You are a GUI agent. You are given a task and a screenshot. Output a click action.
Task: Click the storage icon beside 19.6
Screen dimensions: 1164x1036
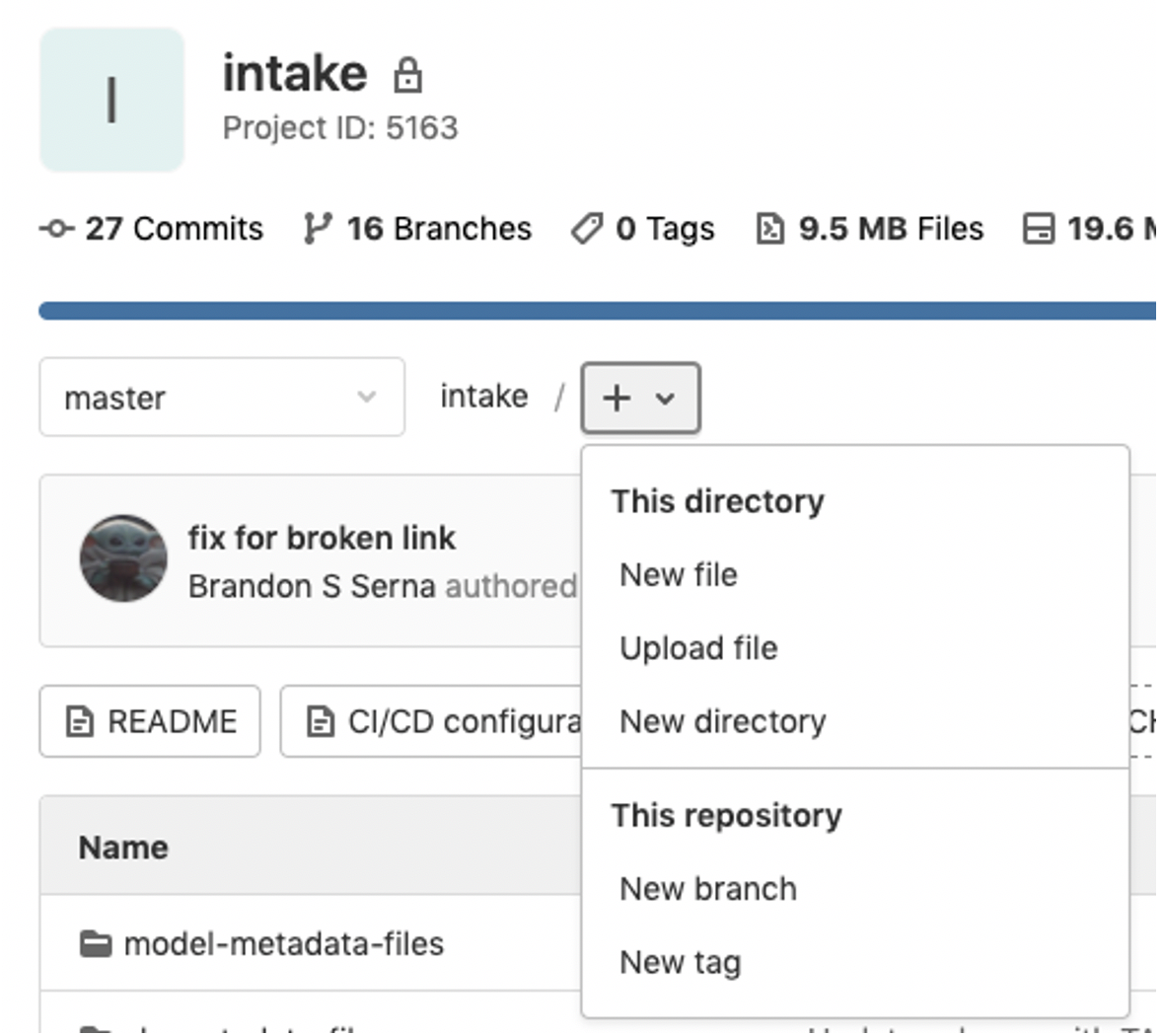click(1038, 229)
